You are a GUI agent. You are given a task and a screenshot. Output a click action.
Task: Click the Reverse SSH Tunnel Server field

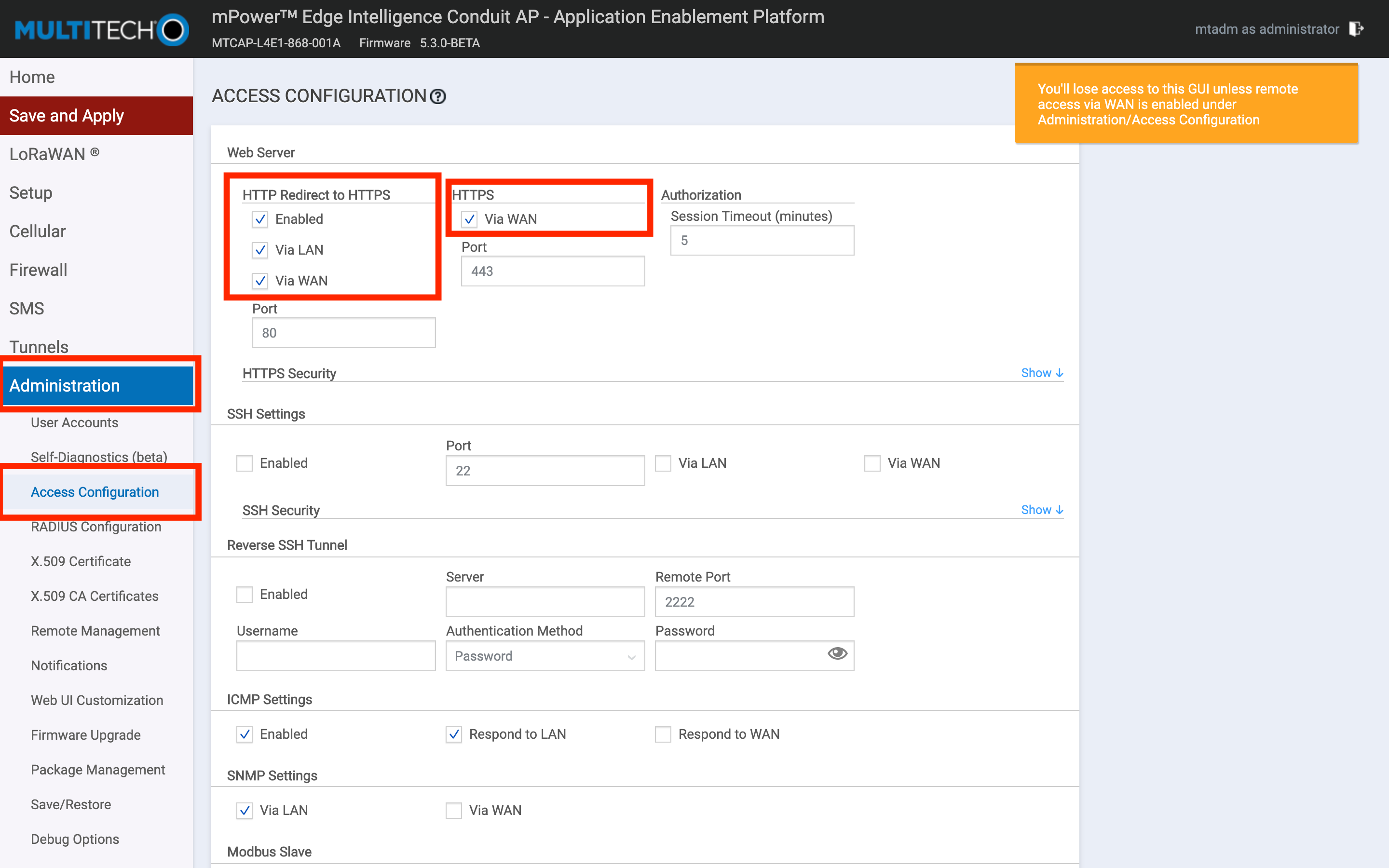544,602
